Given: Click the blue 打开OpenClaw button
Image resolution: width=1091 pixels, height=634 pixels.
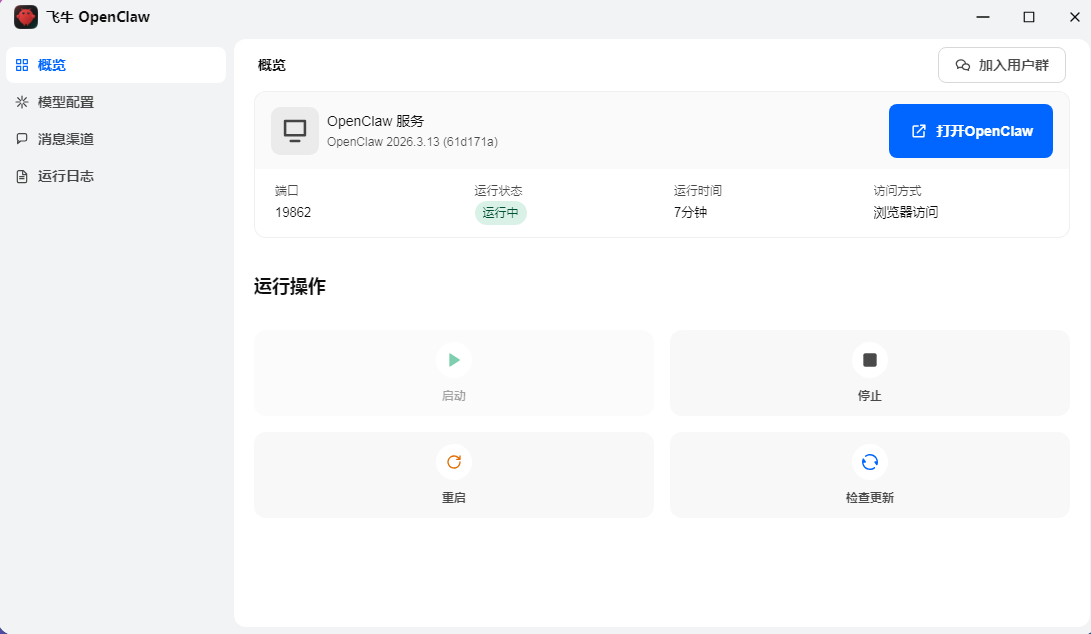Looking at the screenshot, I should tap(971, 131).
